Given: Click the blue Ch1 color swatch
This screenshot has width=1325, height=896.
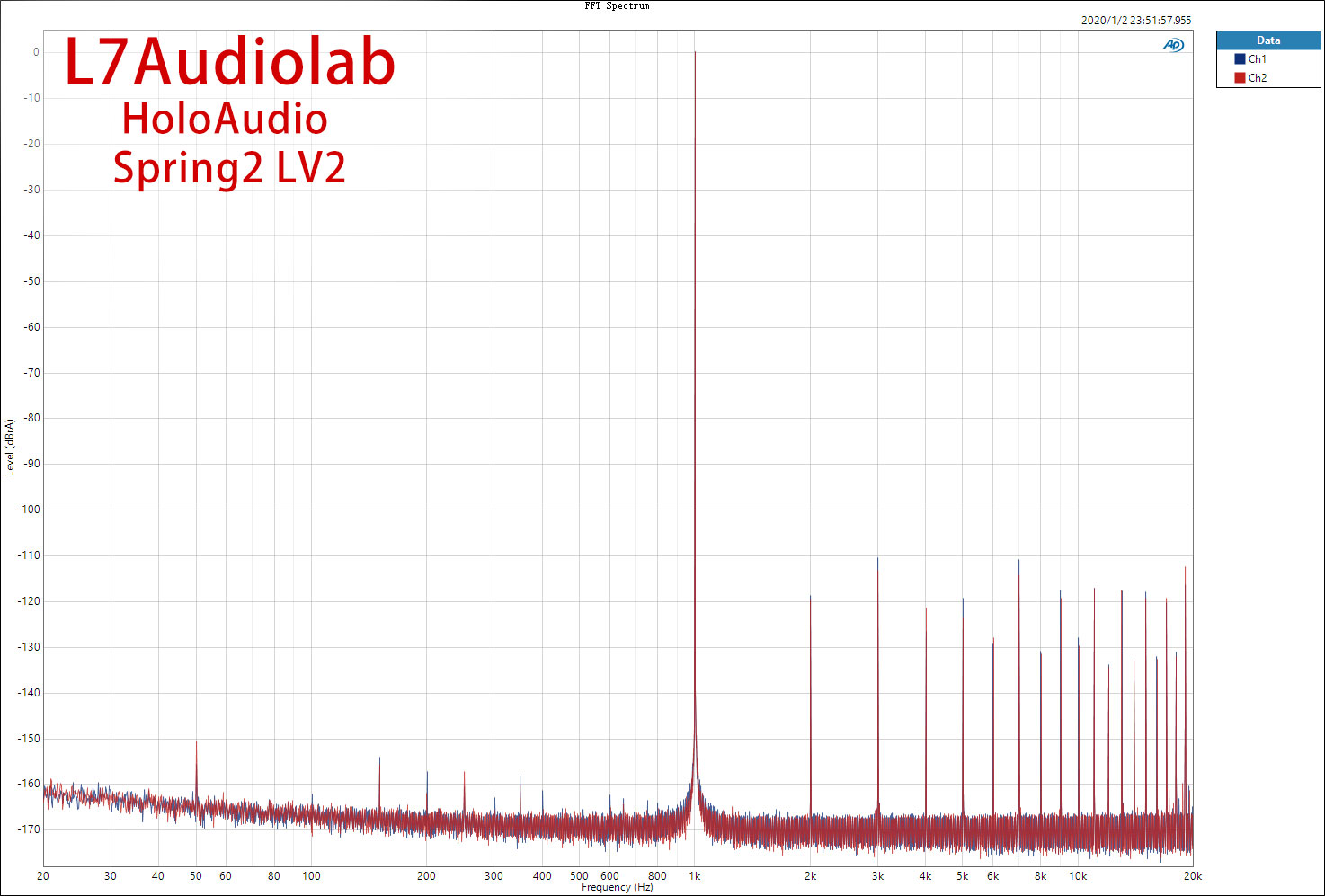Looking at the screenshot, I should tap(1240, 59).
